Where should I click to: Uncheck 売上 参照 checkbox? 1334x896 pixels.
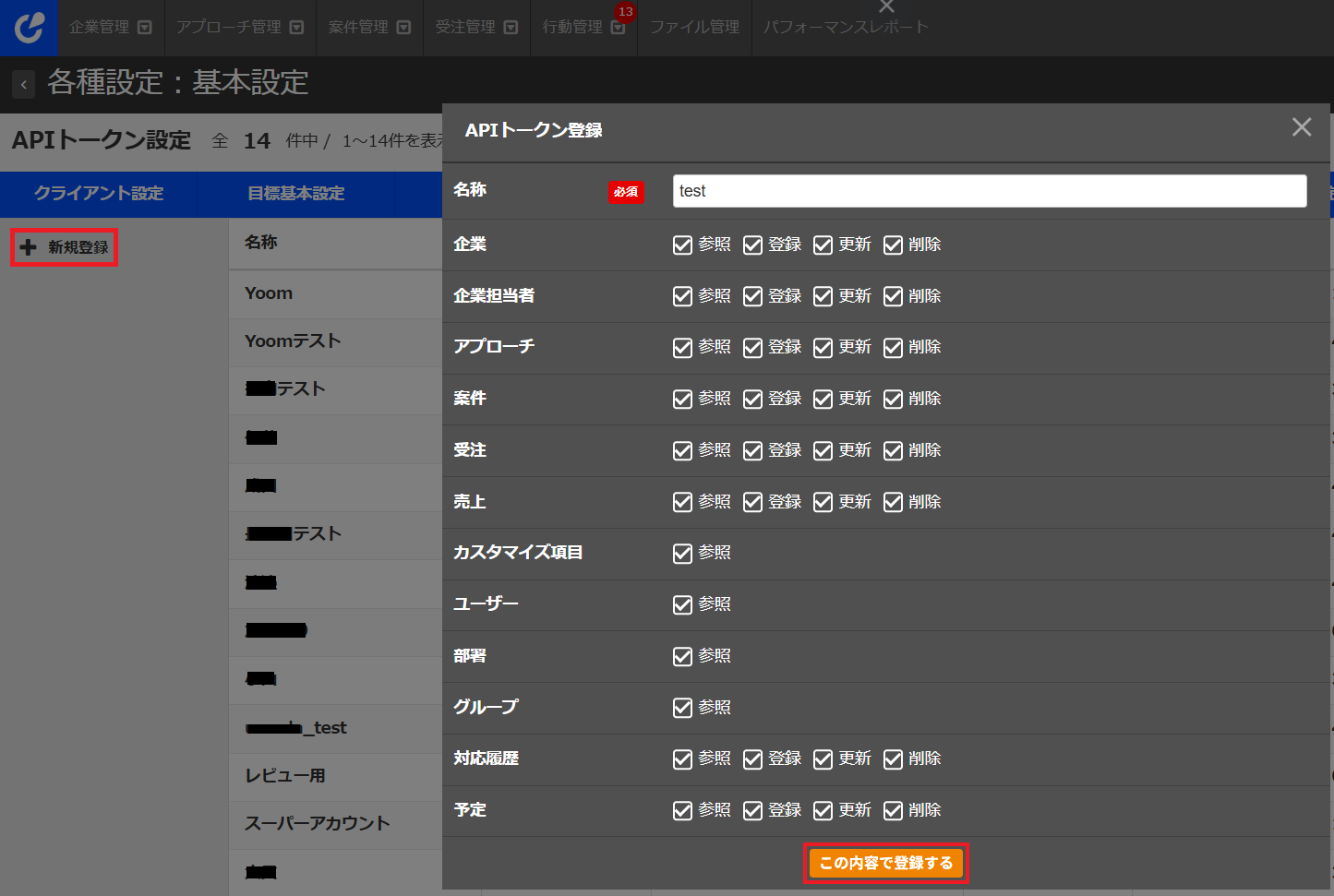pos(682,502)
